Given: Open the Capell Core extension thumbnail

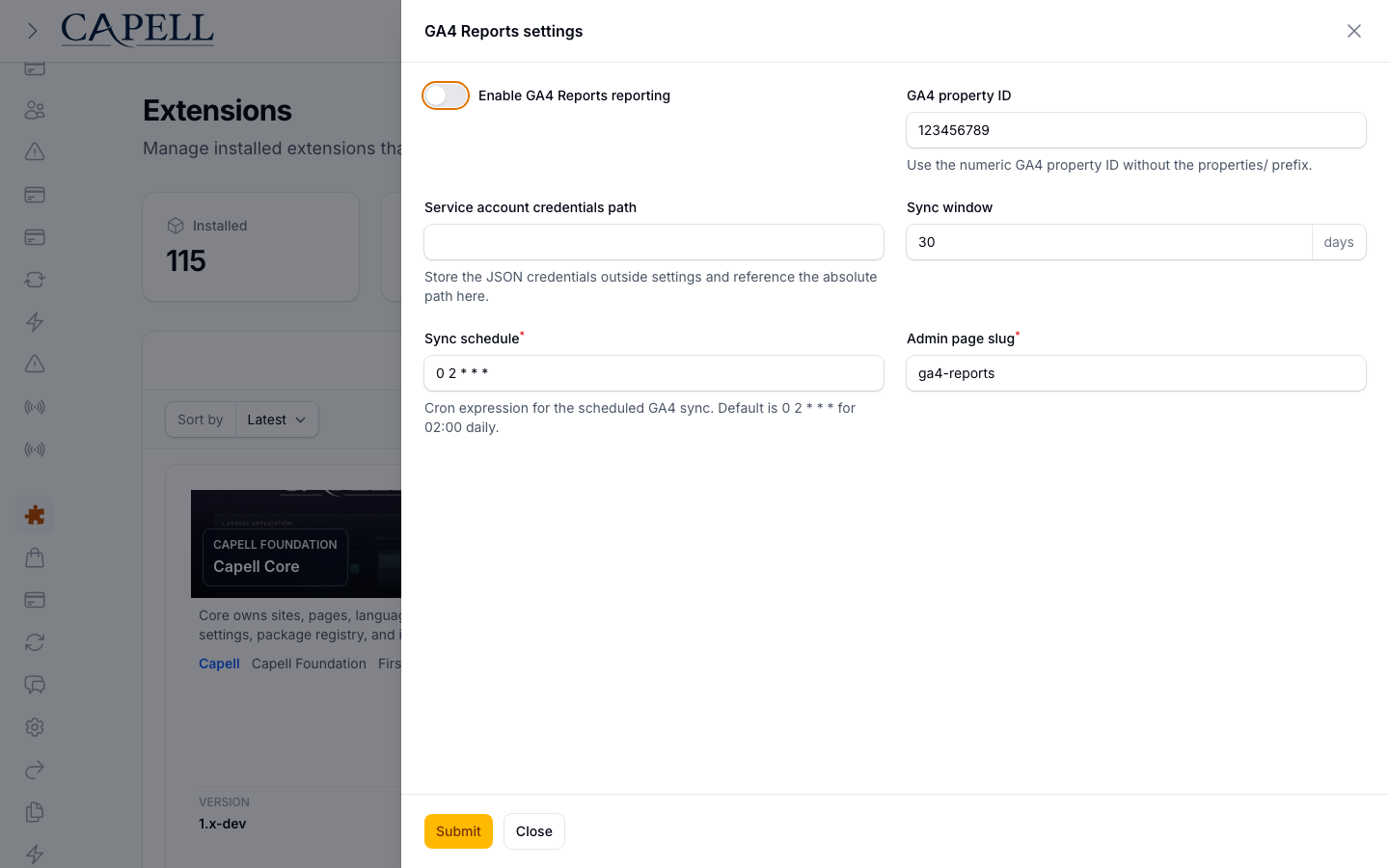Looking at the screenshot, I should coord(296,544).
